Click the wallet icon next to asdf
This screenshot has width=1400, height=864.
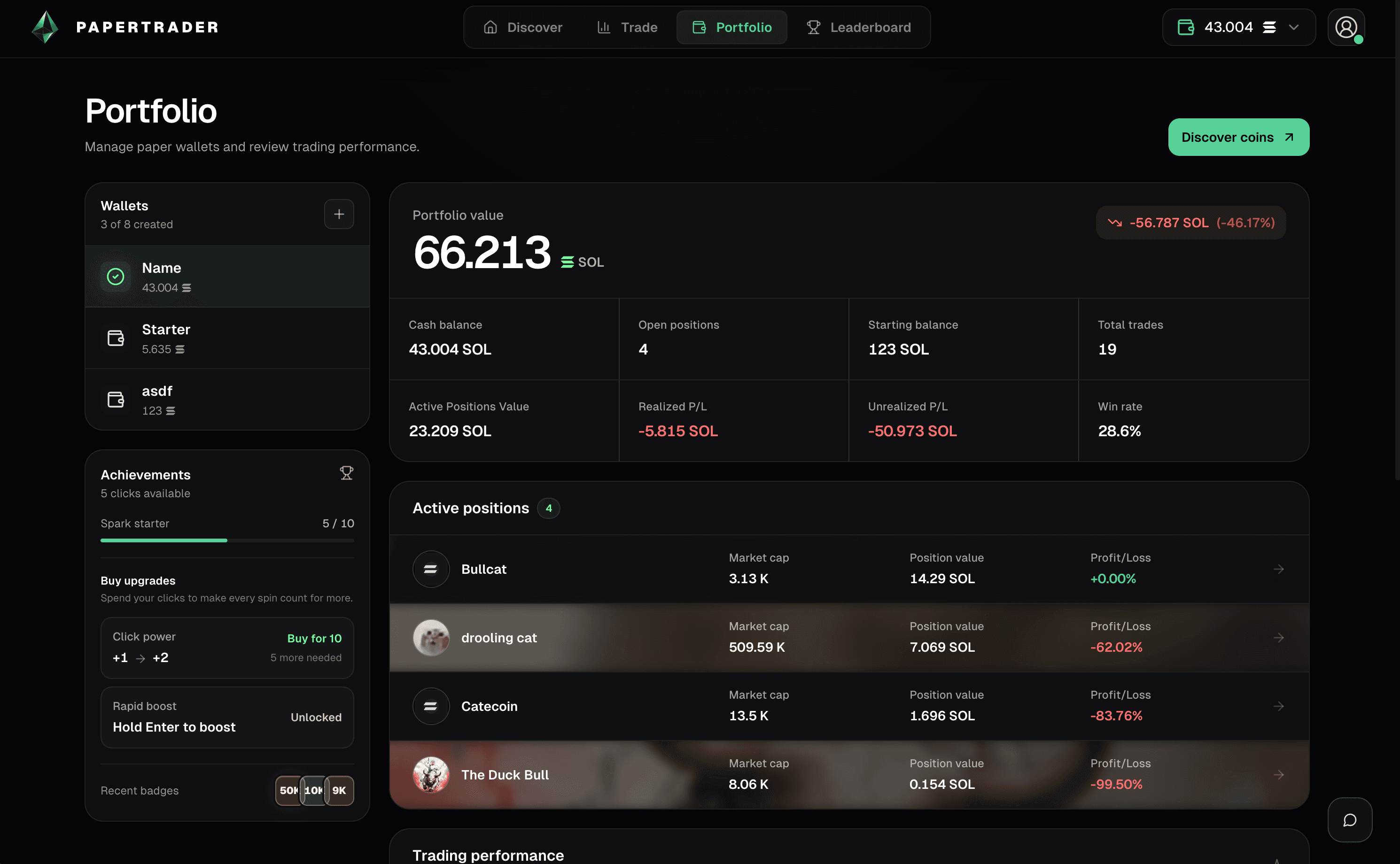[116, 400]
